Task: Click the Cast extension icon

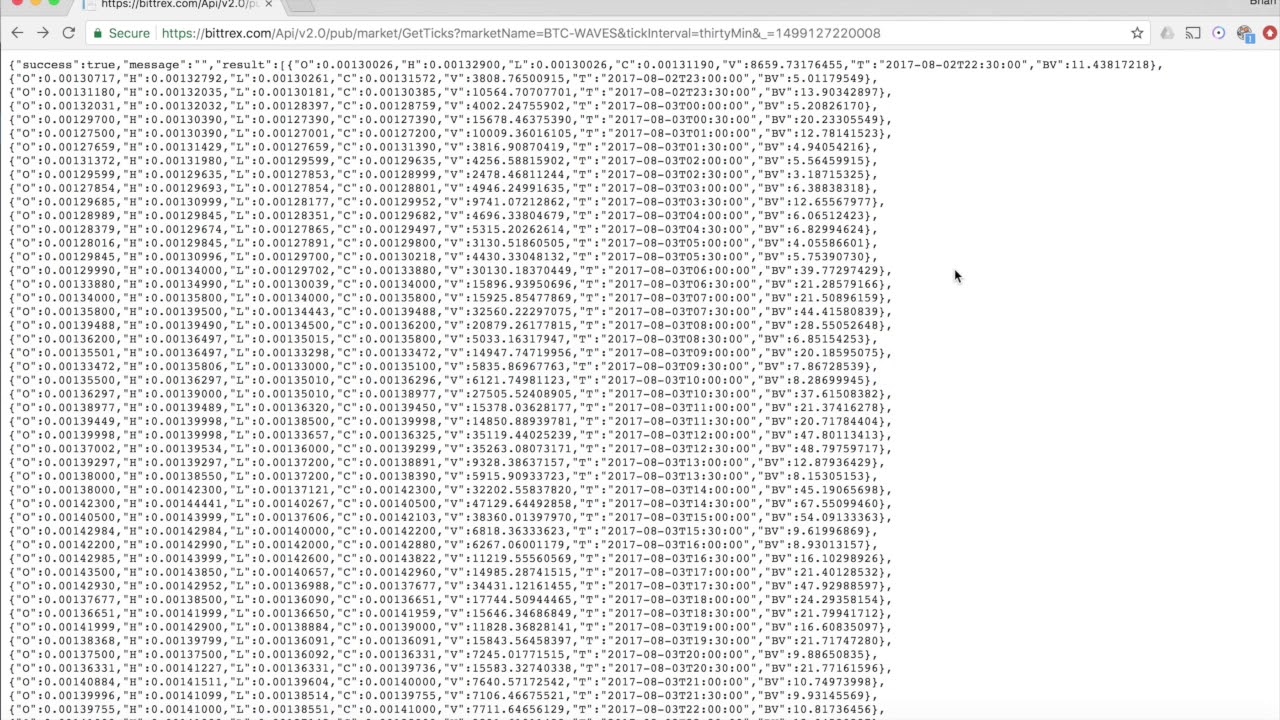Action: 1193,33
